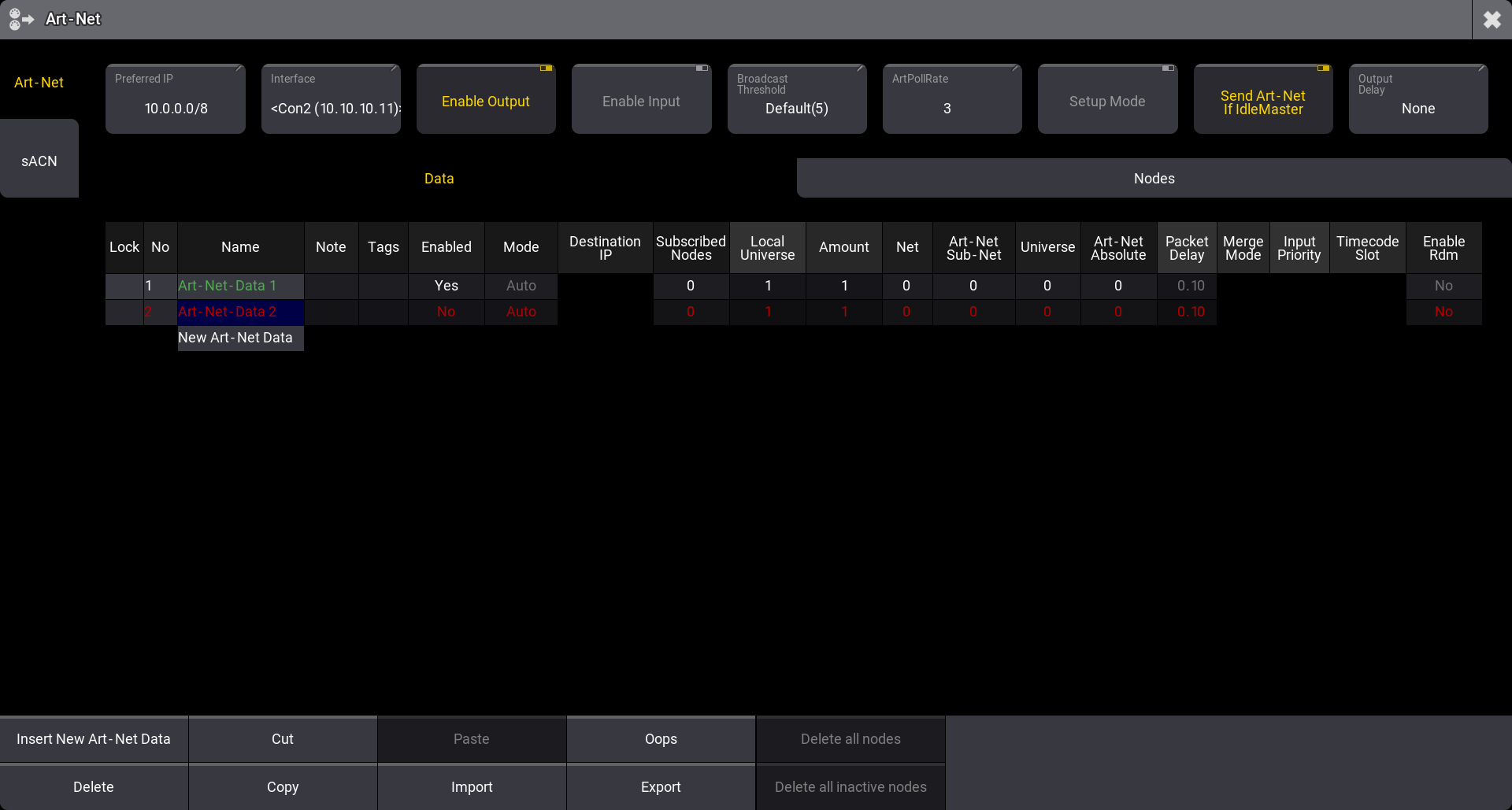Toggle Enable Input

click(x=641, y=100)
